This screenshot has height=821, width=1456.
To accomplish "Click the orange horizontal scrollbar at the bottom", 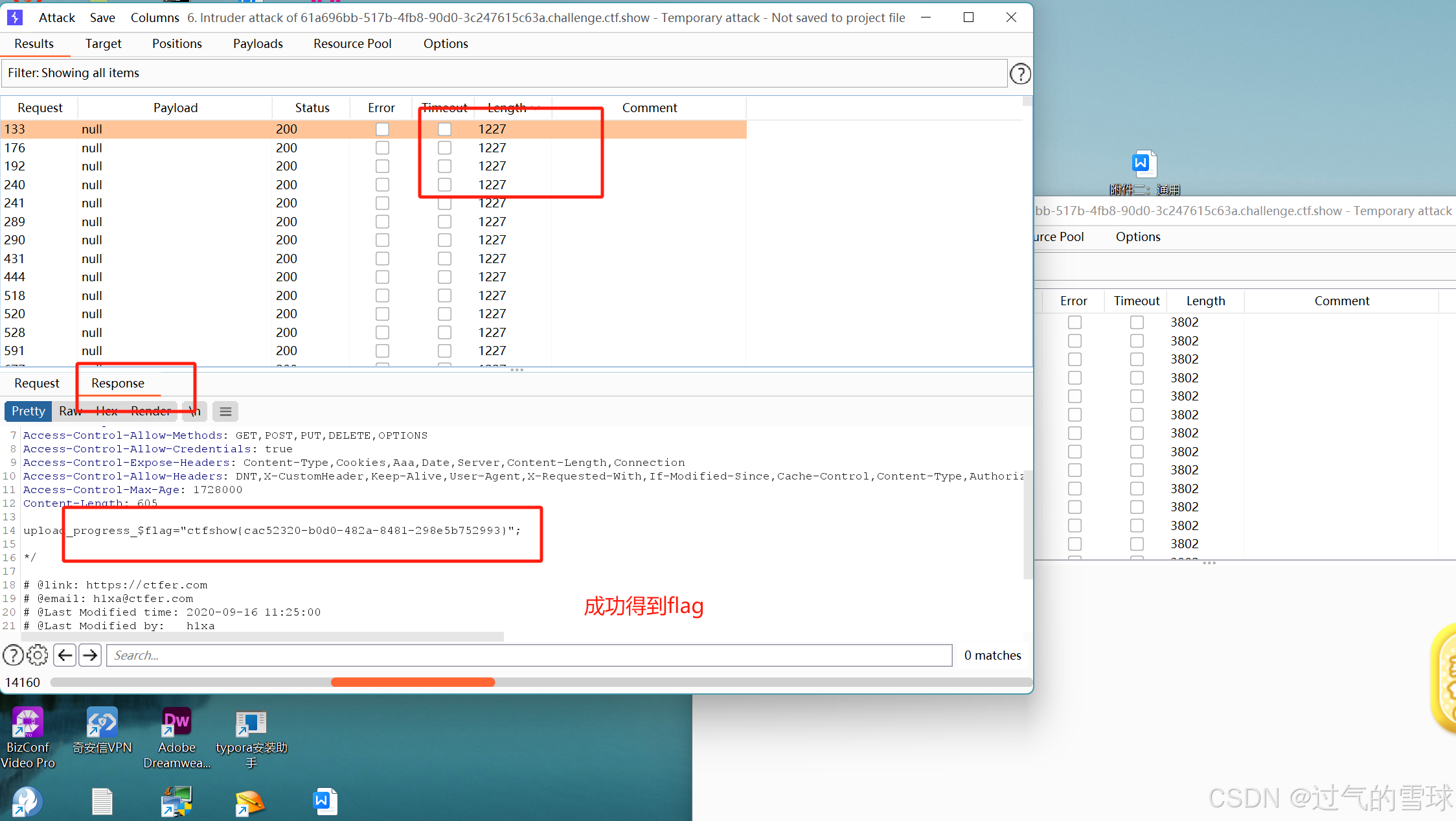I will click(x=413, y=682).
